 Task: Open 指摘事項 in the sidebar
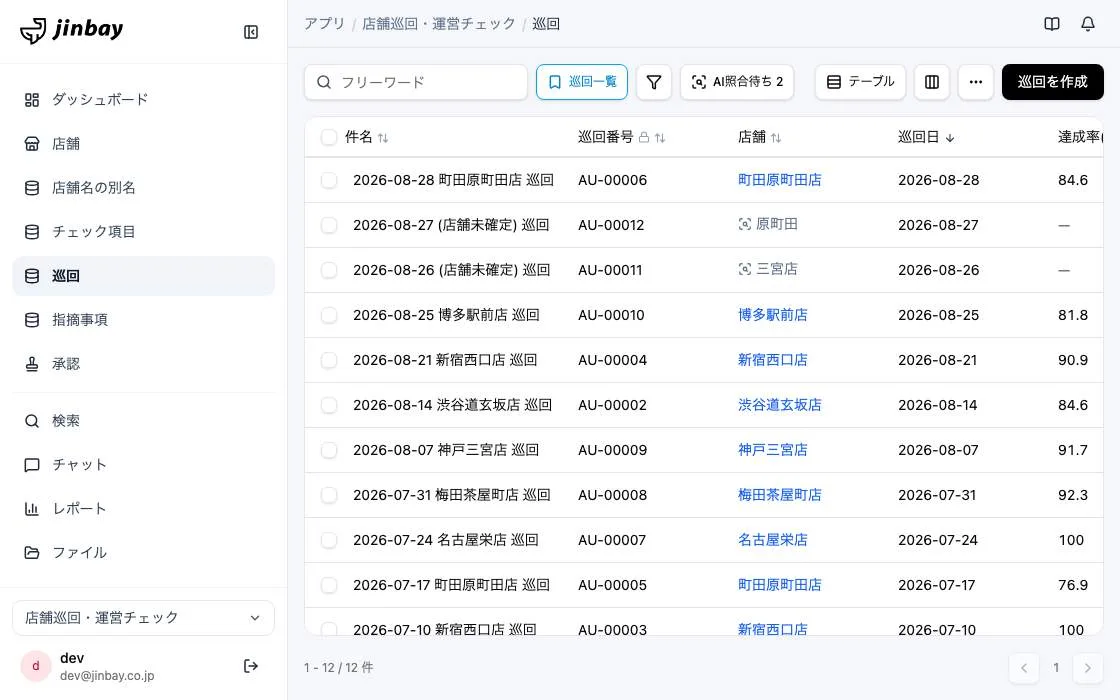coord(143,320)
